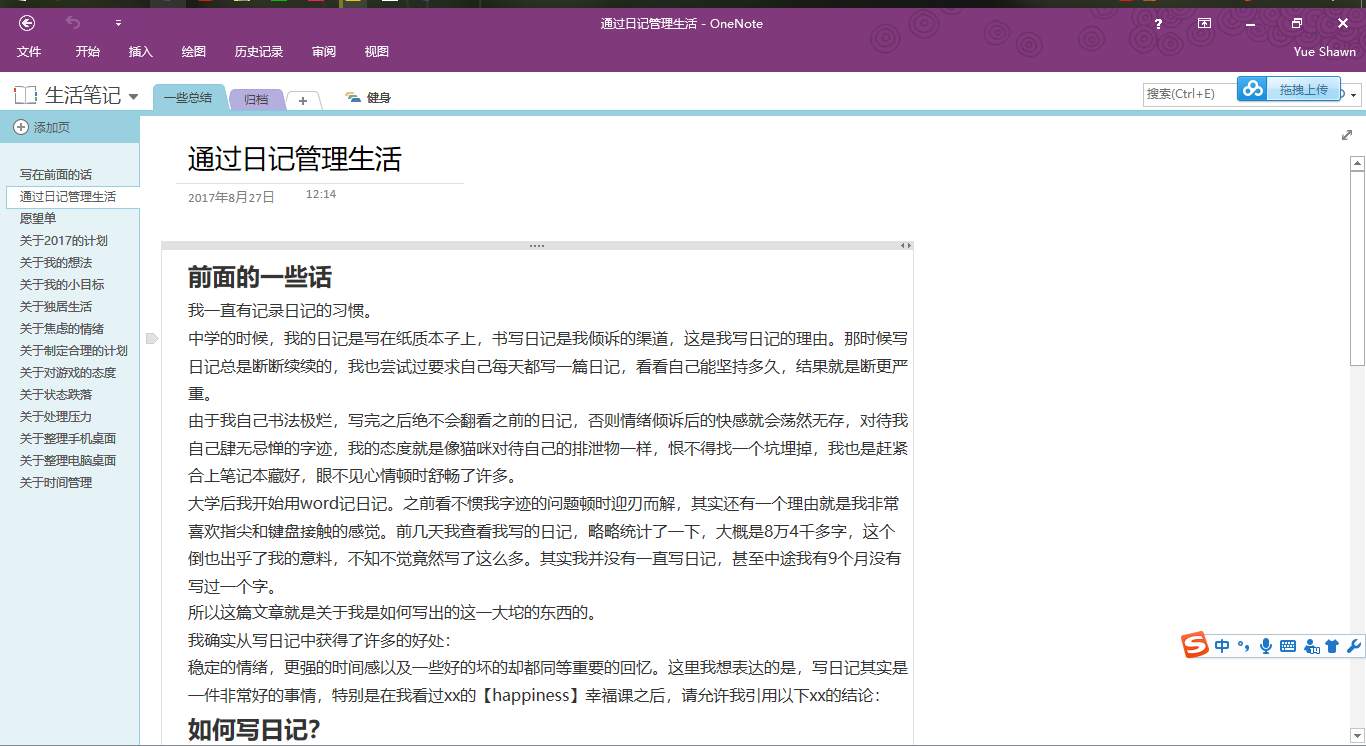Click the page date 2017年8月27日
The image size is (1366, 746).
(231, 198)
